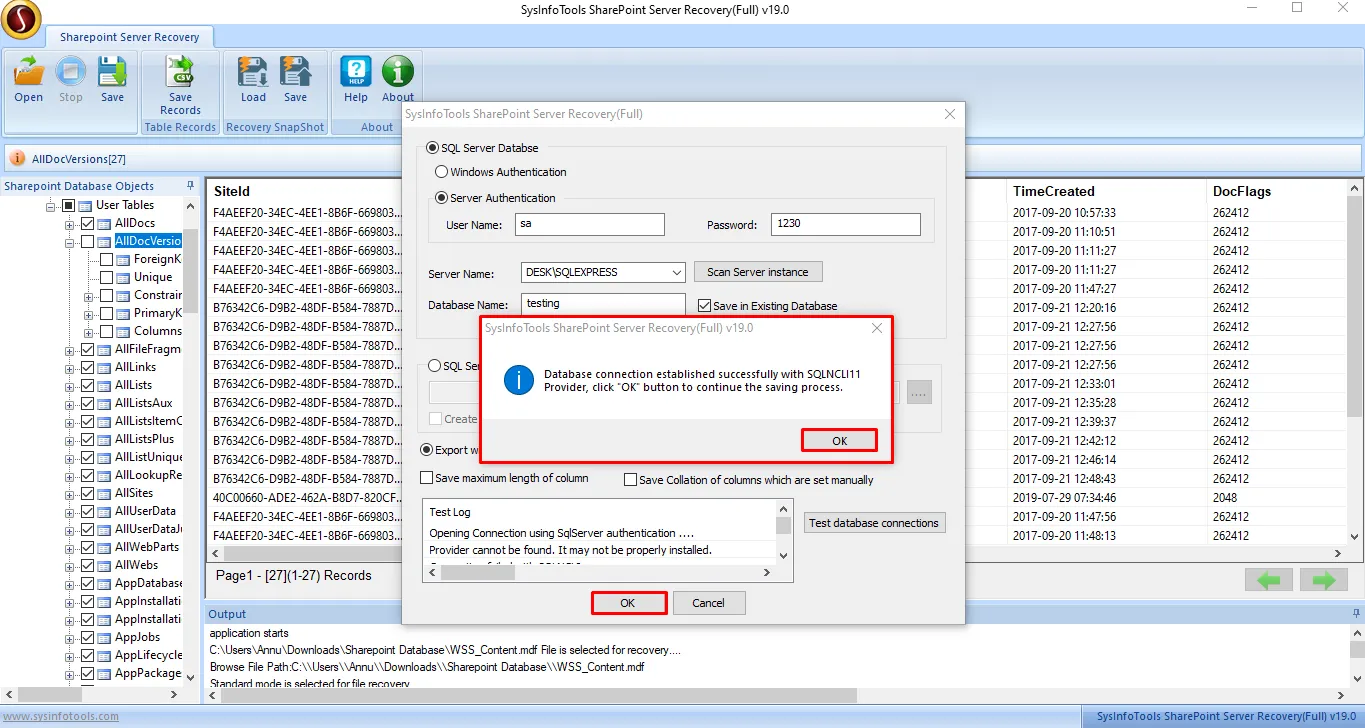Expand the AllDocs tree node
The image size is (1365, 728).
tap(70, 223)
